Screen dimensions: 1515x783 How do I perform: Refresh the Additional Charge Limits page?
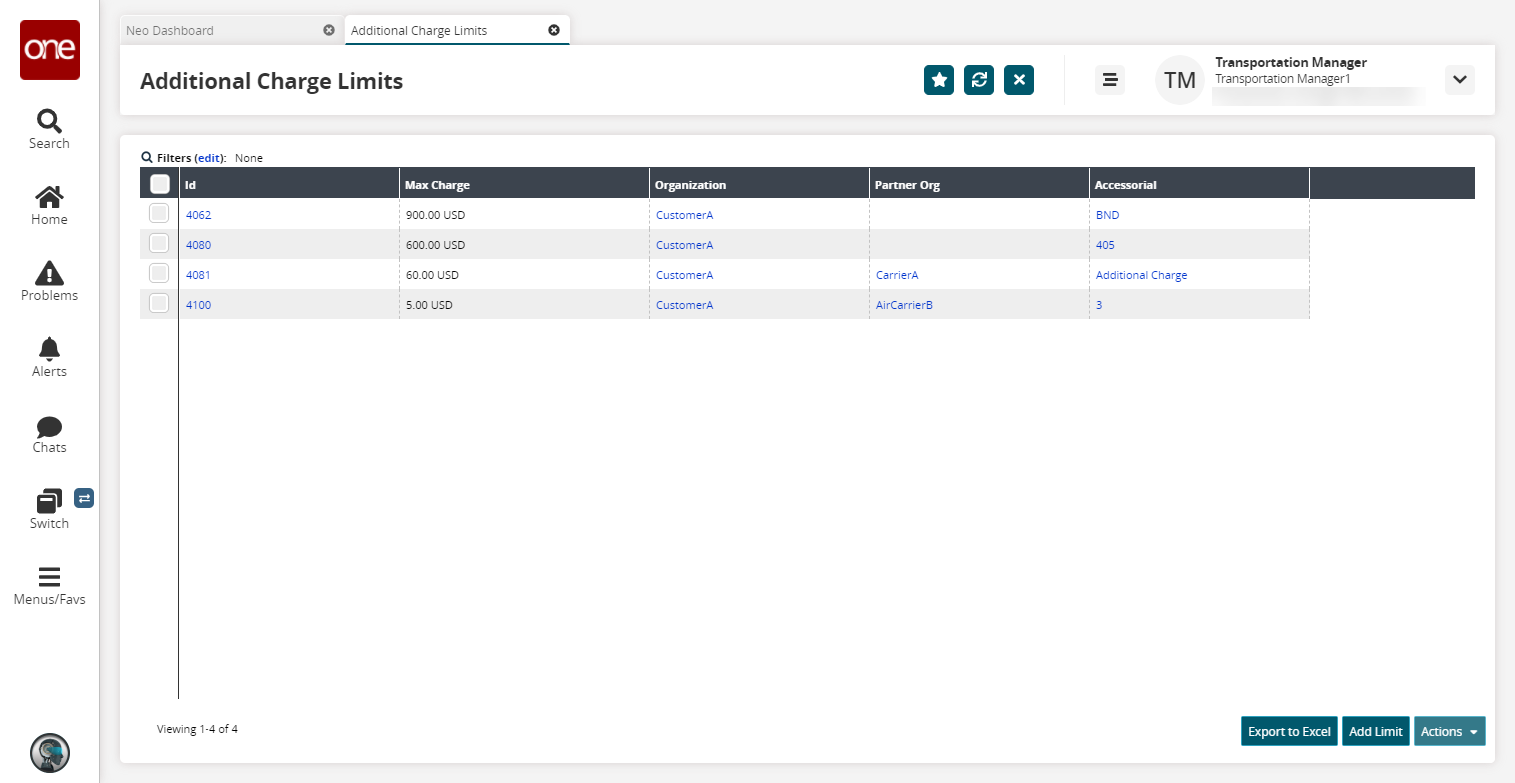coord(979,80)
